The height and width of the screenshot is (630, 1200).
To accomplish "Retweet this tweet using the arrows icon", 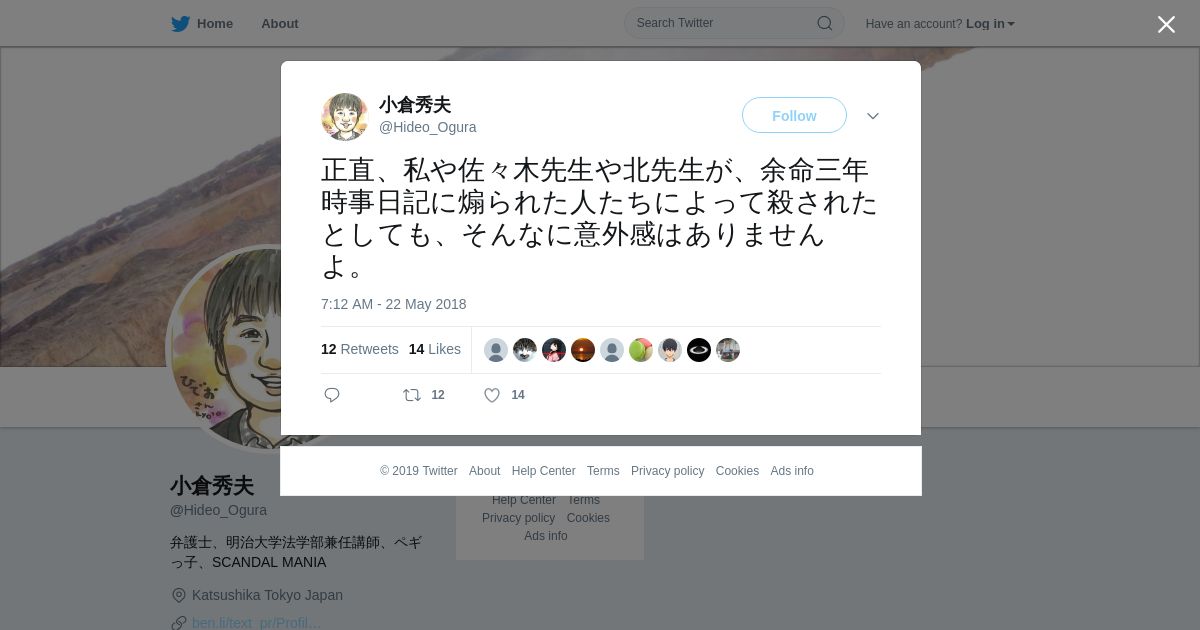I will [x=412, y=395].
